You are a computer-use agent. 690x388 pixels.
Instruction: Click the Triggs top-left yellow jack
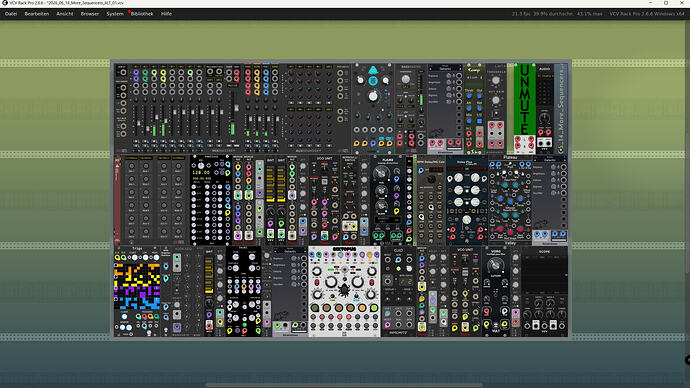pos(117,257)
